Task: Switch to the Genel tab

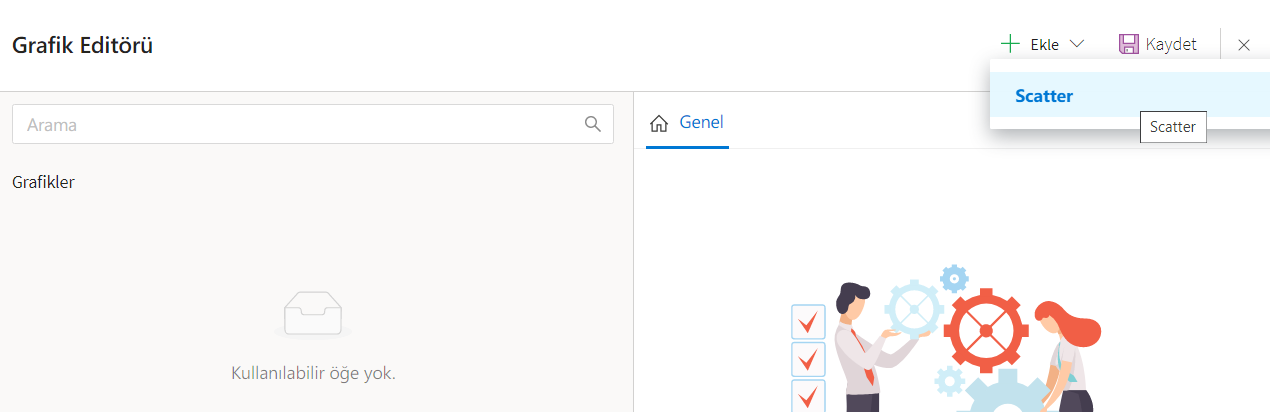Action: (x=701, y=123)
